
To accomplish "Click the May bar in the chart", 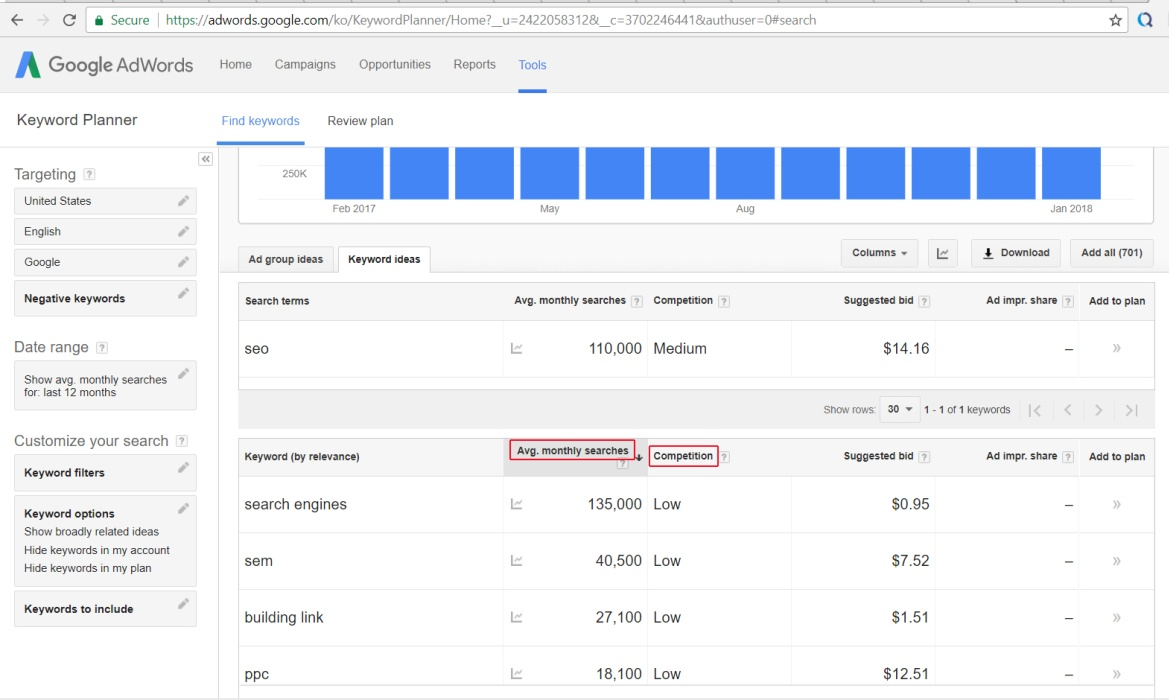I will coord(549,173).
